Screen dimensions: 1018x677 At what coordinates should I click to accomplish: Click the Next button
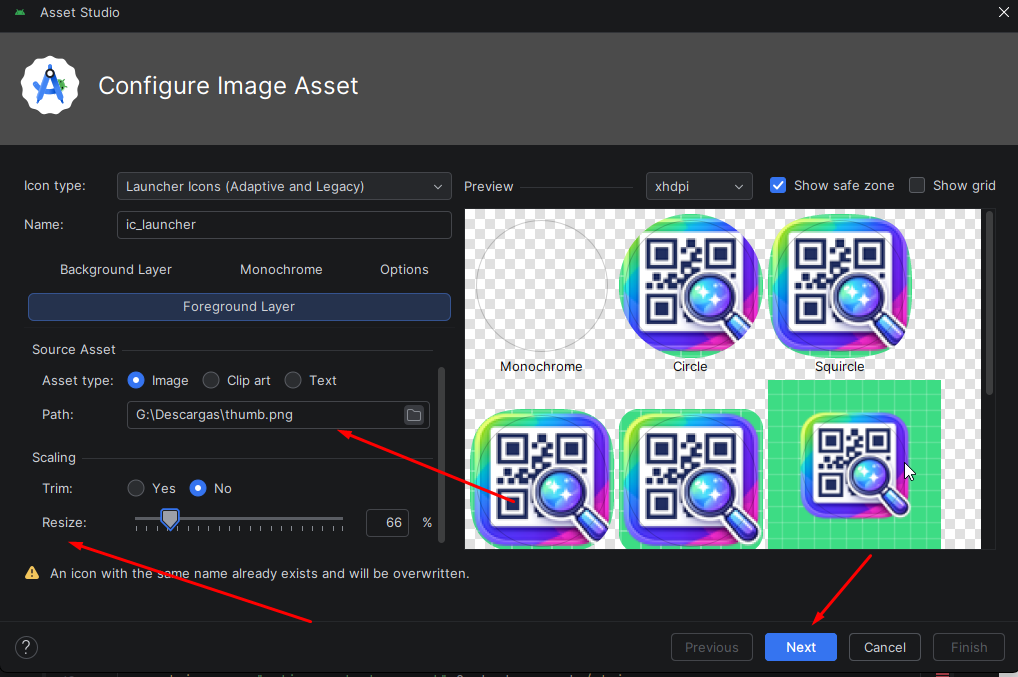pyautogui.click(x=801, y=647)
